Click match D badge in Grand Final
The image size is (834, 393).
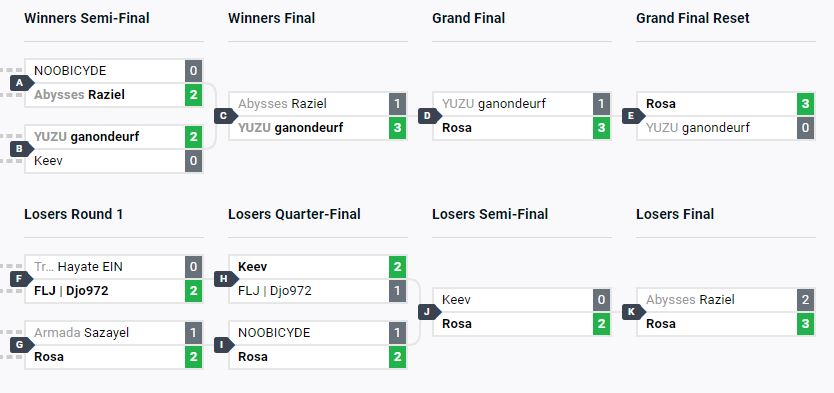click(x=429, y=116)
